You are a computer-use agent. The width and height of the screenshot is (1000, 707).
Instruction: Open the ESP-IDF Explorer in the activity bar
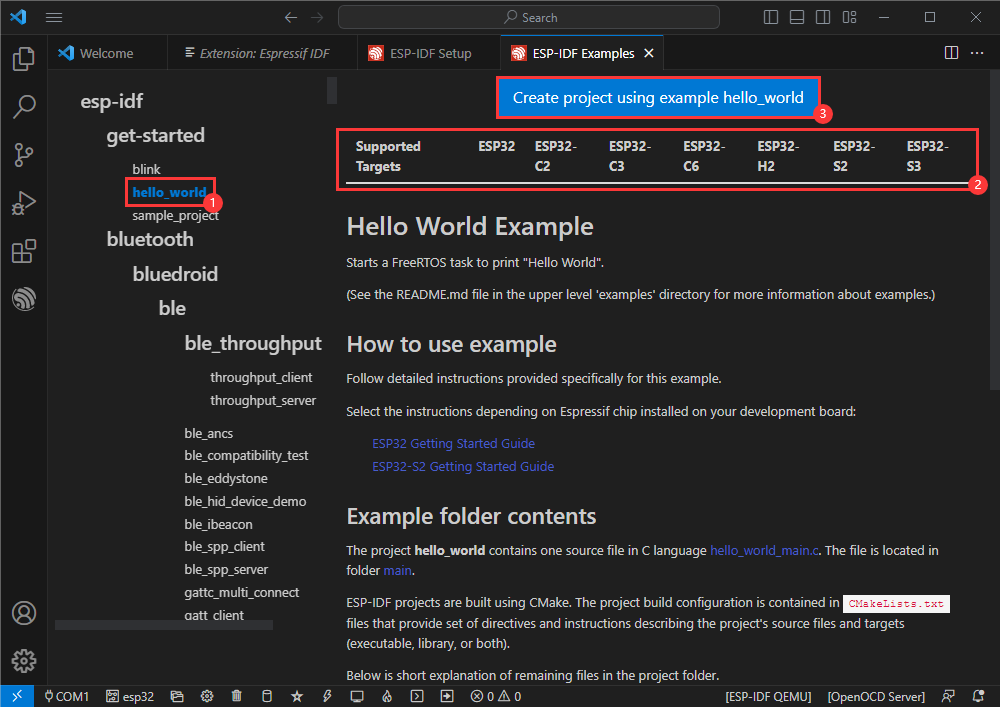tap(24, 299)
